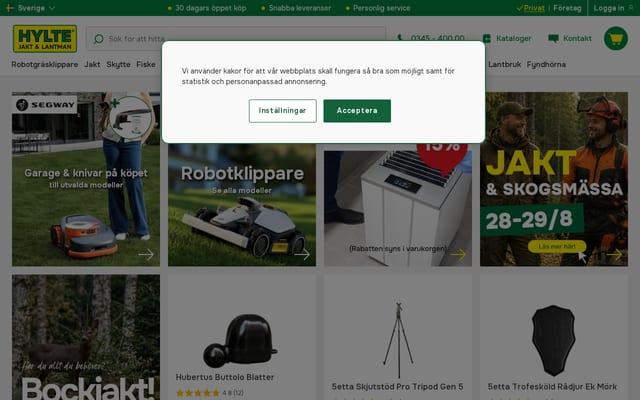Click the Kontakt chat bubble icon
Viewport: 640px width, 400px height.
tap(553, 38)
